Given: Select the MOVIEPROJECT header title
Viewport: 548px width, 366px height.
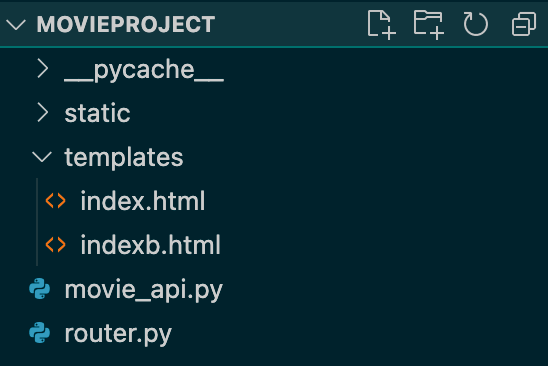Looking at the screenshot, I should click(x=126, y=24).
